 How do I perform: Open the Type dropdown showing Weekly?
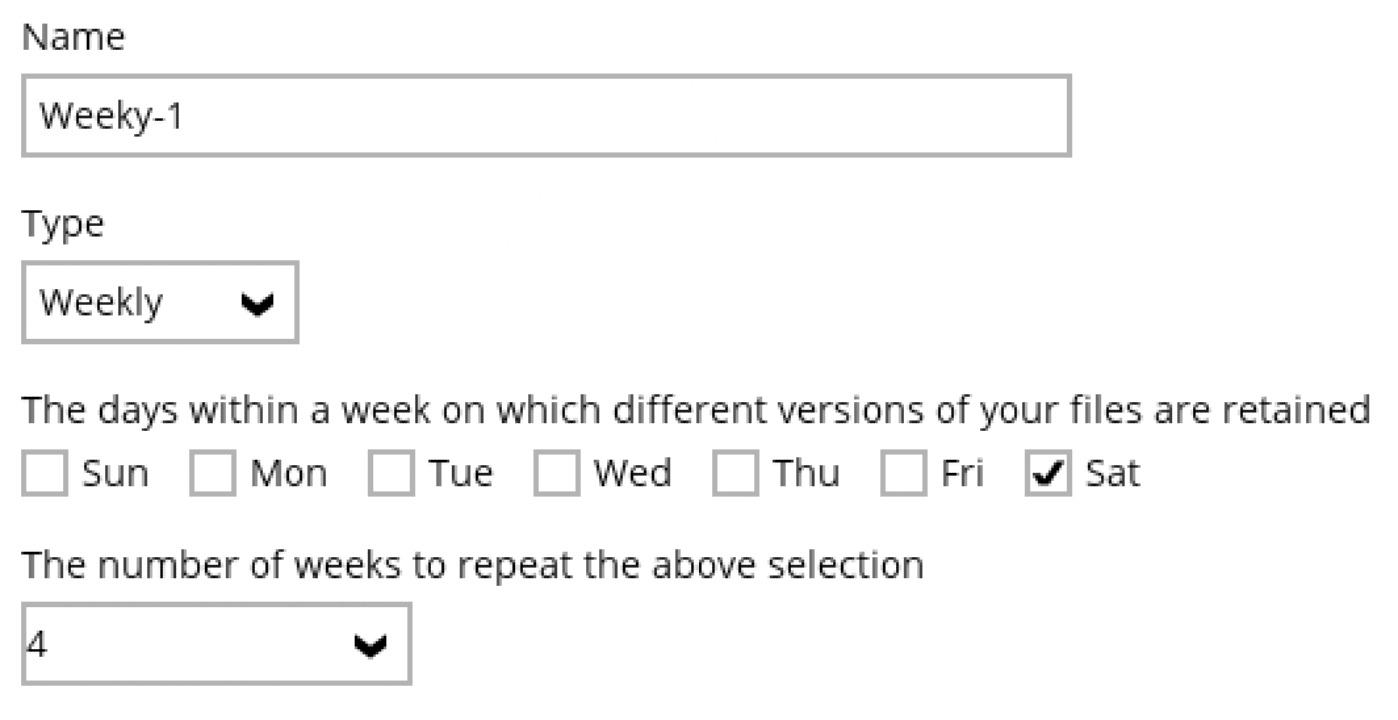click(x=160, y=302)
